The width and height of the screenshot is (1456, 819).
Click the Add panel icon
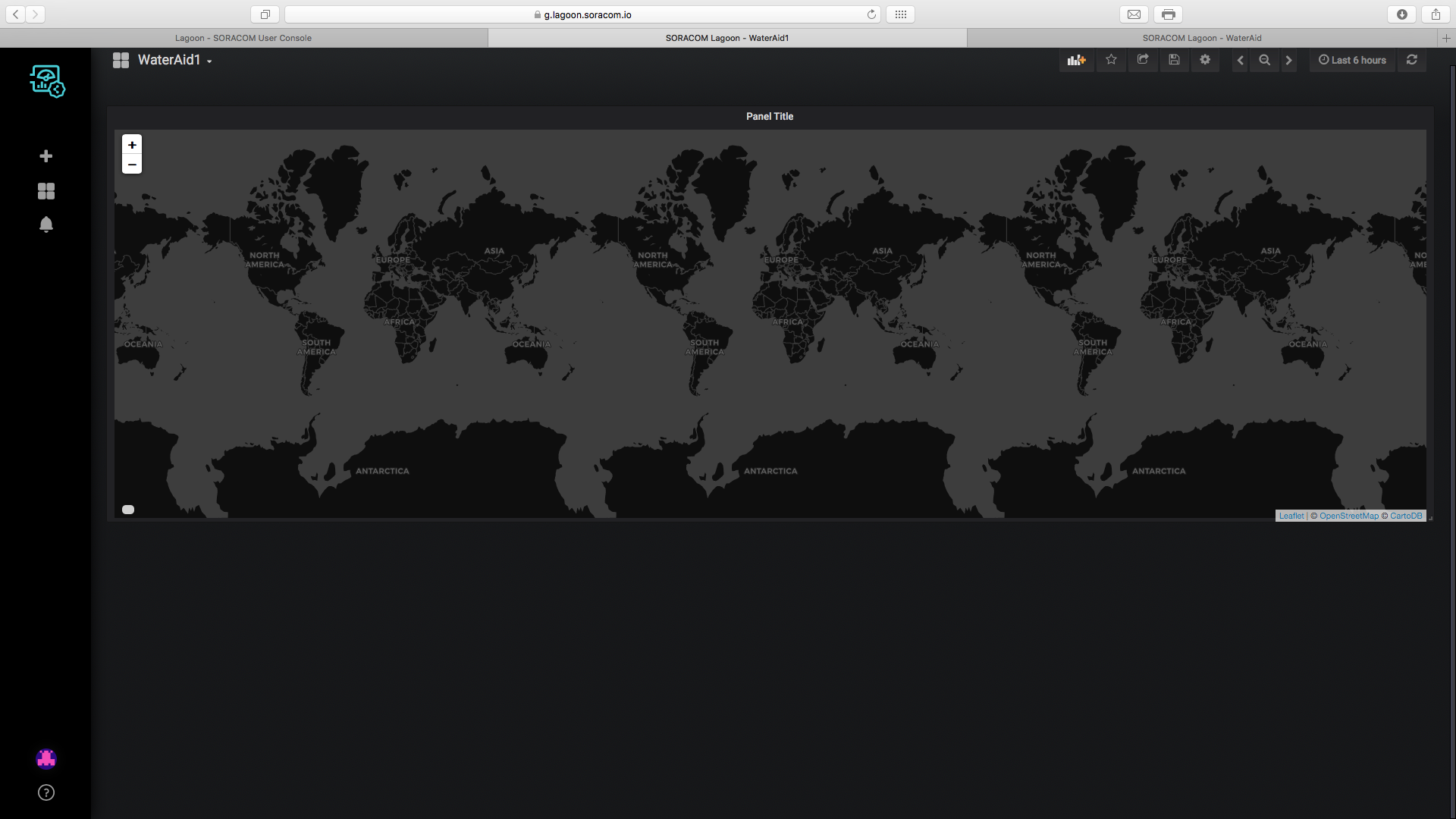pos(1076,60)
